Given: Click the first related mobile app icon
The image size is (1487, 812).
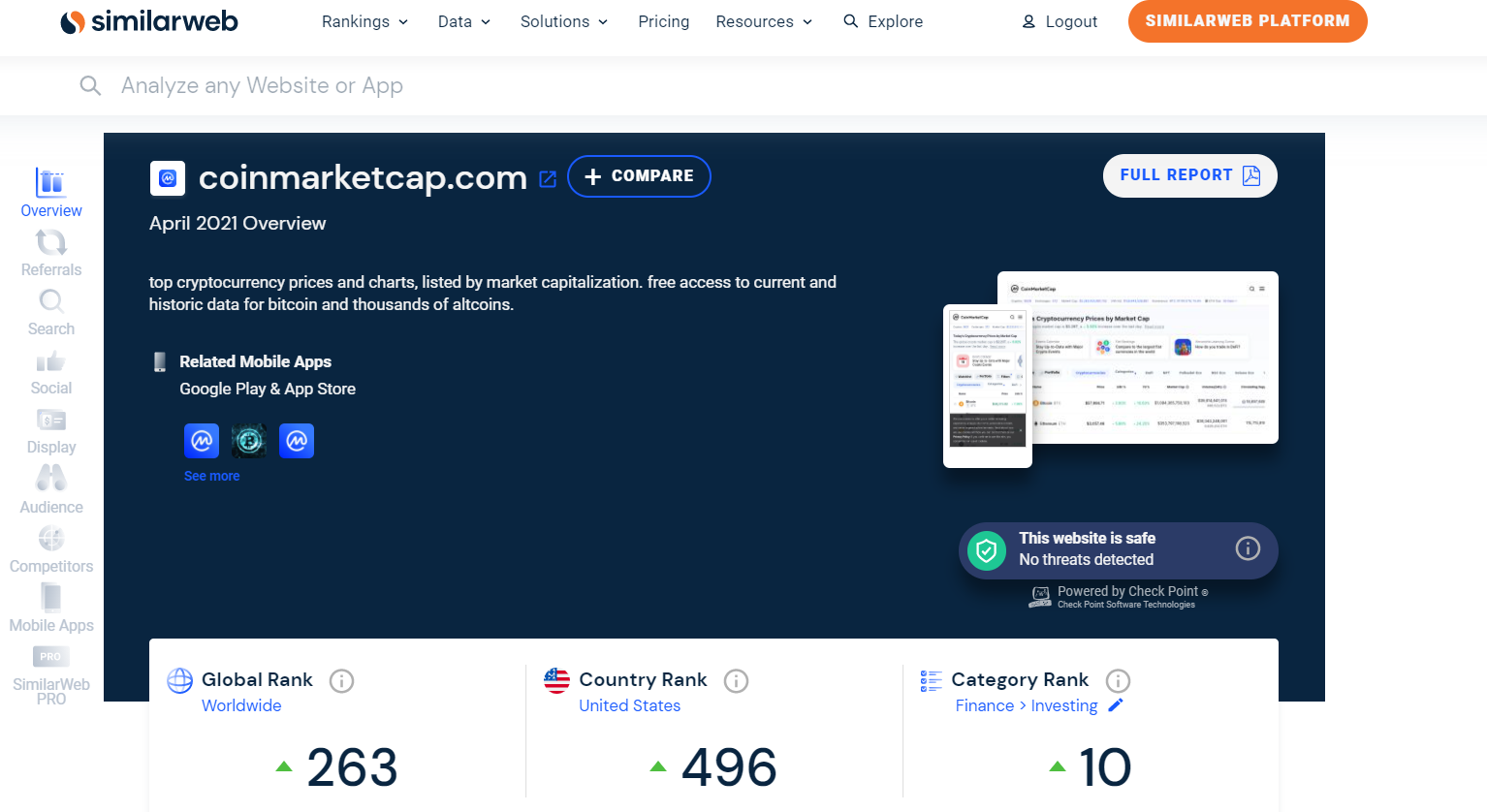Looking at the screenshot, I should 202,441.
